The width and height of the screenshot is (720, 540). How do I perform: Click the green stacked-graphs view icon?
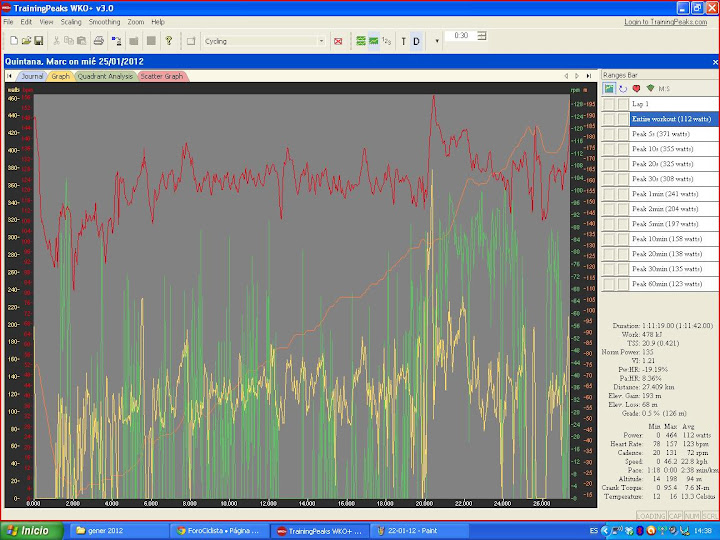tap(361, 41)
